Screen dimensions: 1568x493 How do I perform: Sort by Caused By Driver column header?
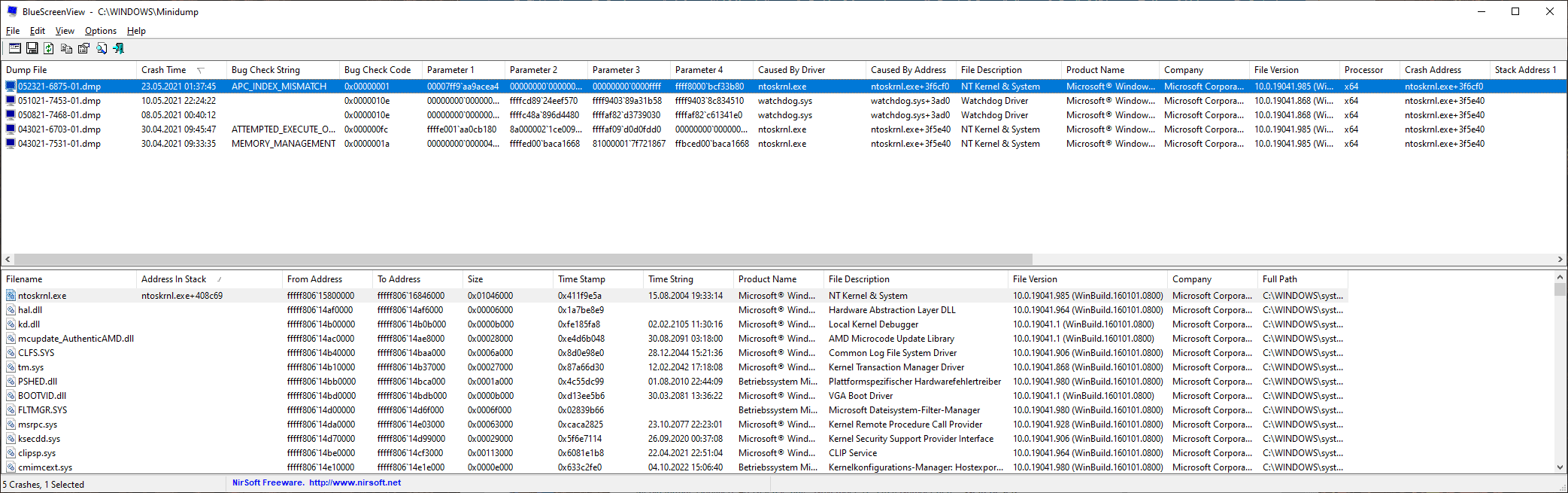[x=809, y=70]
